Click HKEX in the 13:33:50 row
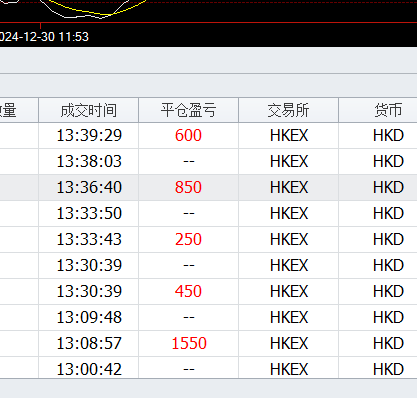Image resolution: width=417 pixels, height=398 pixels. click(x=289, y=213)
